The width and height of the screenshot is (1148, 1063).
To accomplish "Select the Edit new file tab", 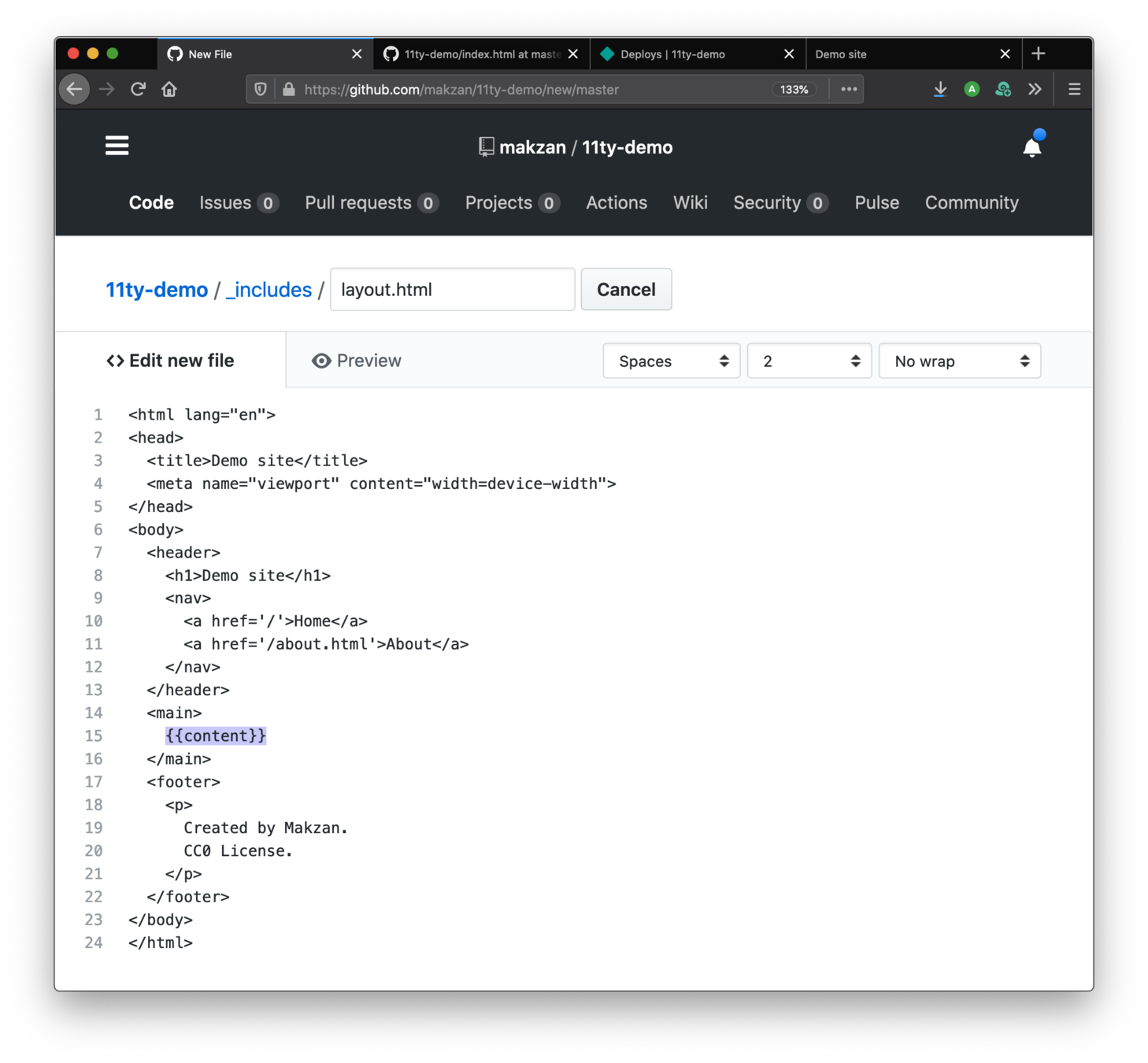I will click(x=170, y=361).
